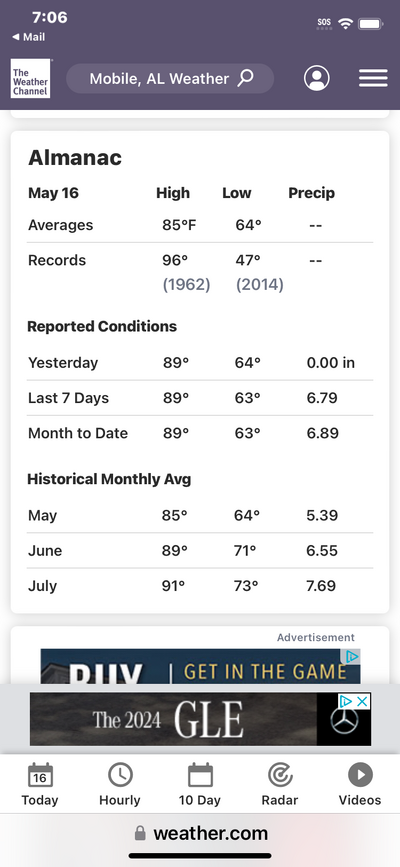Close the Mercedes GLE ad
This screenshot has width=400, height=867.
[363, 701]
